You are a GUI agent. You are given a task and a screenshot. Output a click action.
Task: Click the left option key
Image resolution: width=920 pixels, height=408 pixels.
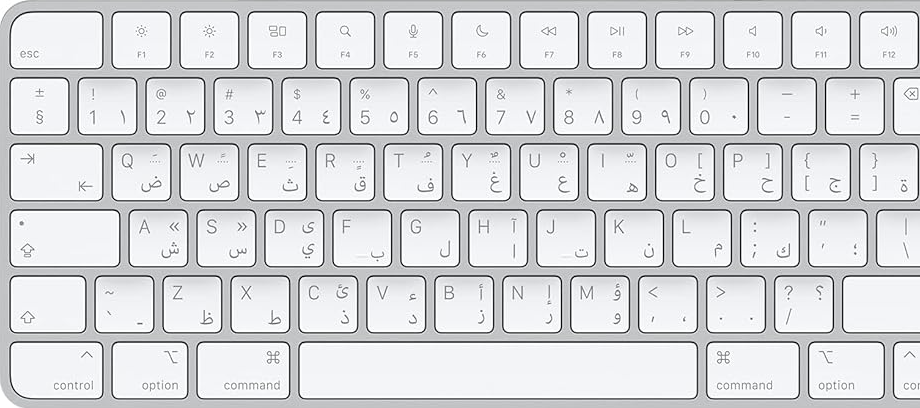tap(150, 370)
